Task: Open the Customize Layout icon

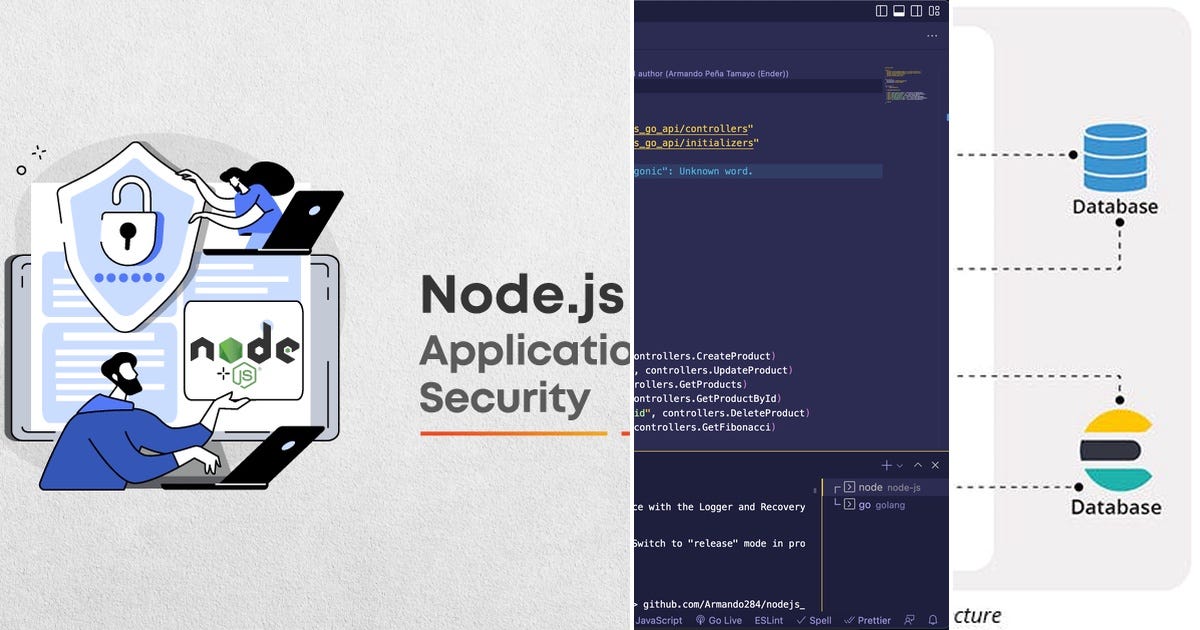Action: (x=935, y=11)
